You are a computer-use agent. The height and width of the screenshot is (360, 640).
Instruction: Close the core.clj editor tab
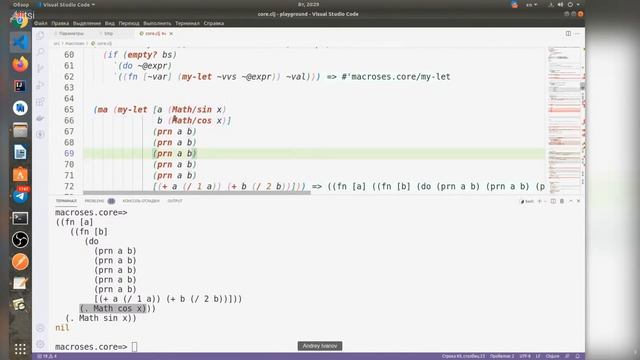(x=171, y=33)
